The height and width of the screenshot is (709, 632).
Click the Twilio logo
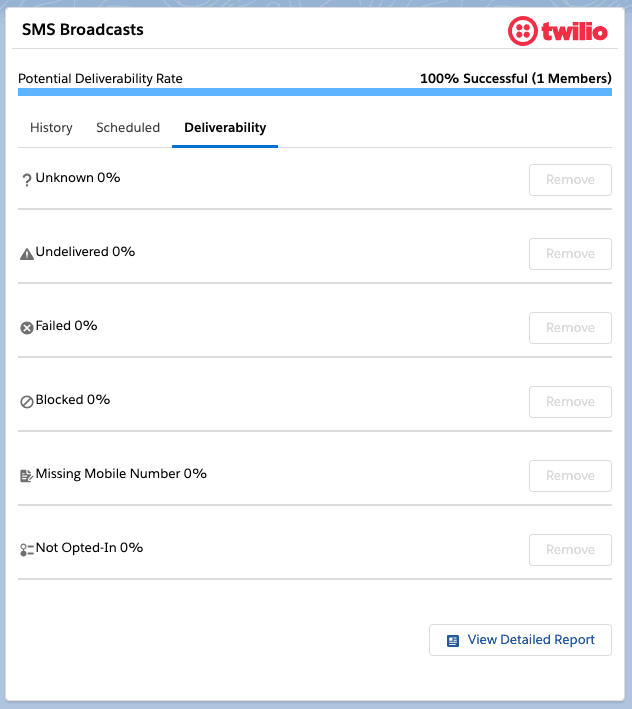click(557, 30)
